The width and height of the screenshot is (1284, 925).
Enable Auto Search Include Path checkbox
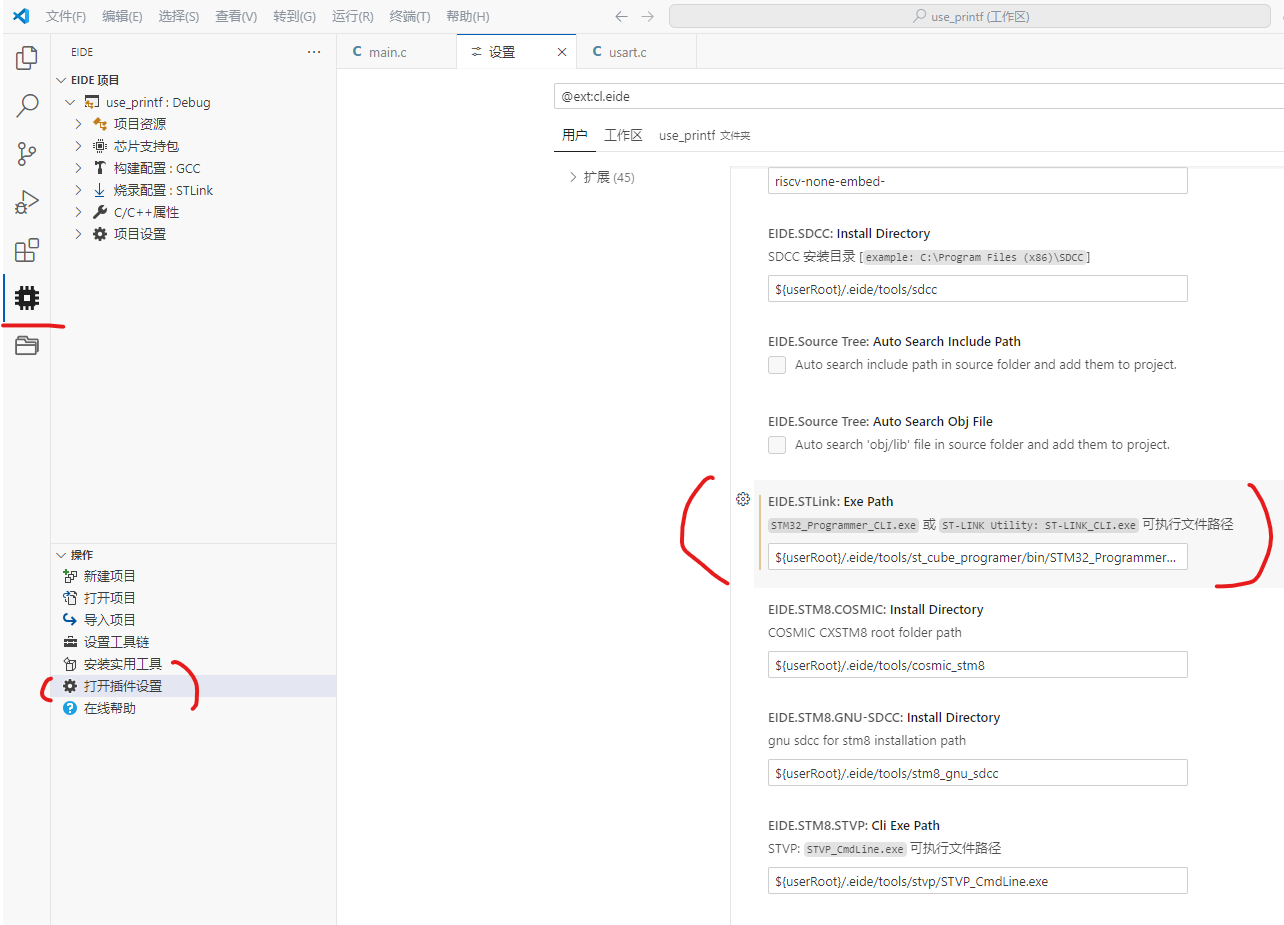(x=777, y=364)
